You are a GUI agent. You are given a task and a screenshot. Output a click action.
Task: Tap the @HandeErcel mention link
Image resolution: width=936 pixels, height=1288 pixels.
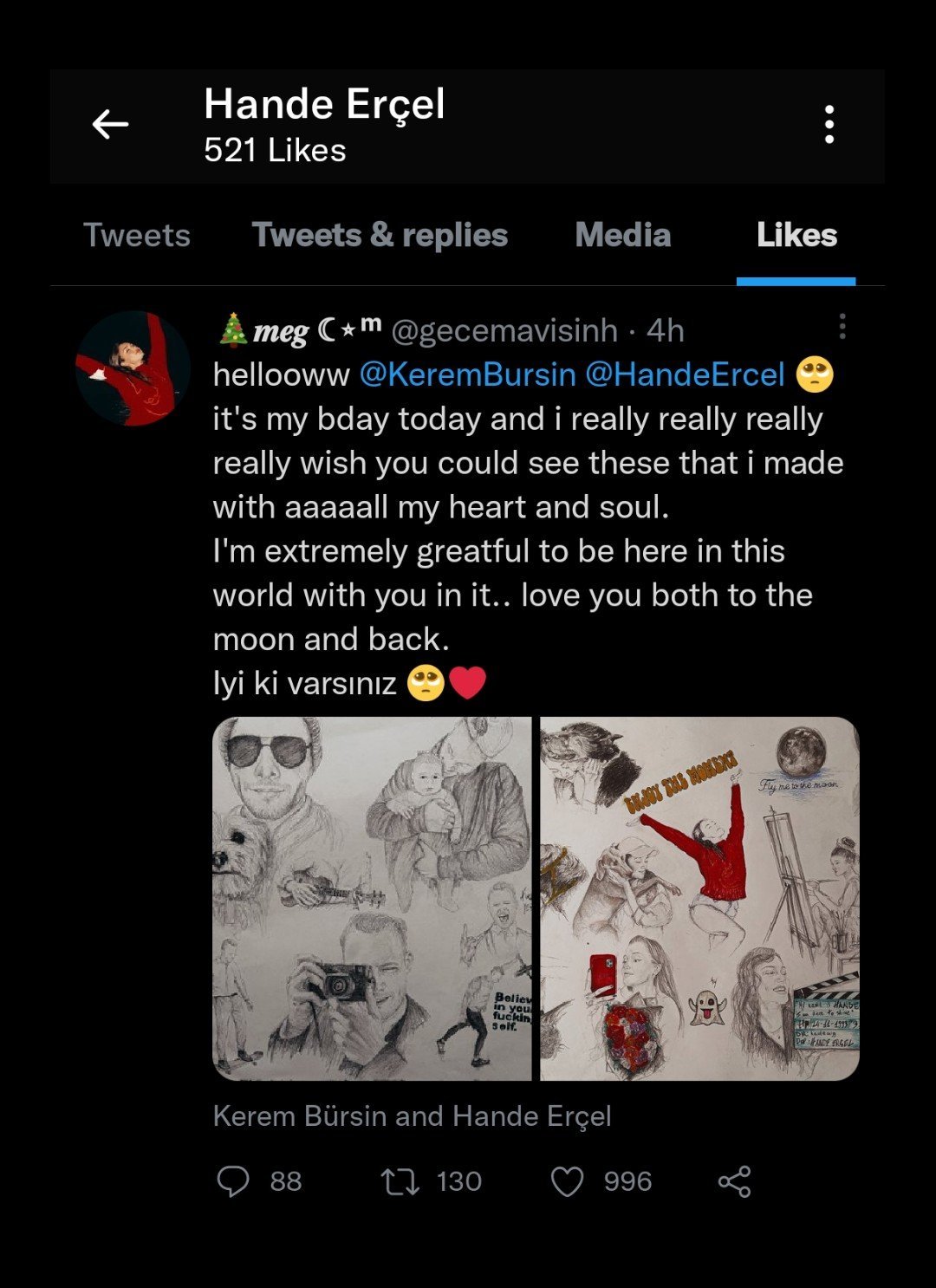tap(685, 374)
